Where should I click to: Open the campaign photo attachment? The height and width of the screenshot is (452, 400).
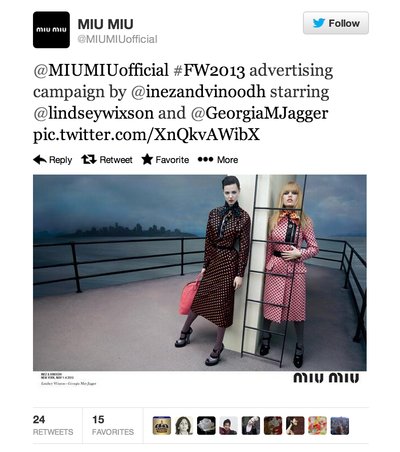pyautogui.click(x=200, y=273)
